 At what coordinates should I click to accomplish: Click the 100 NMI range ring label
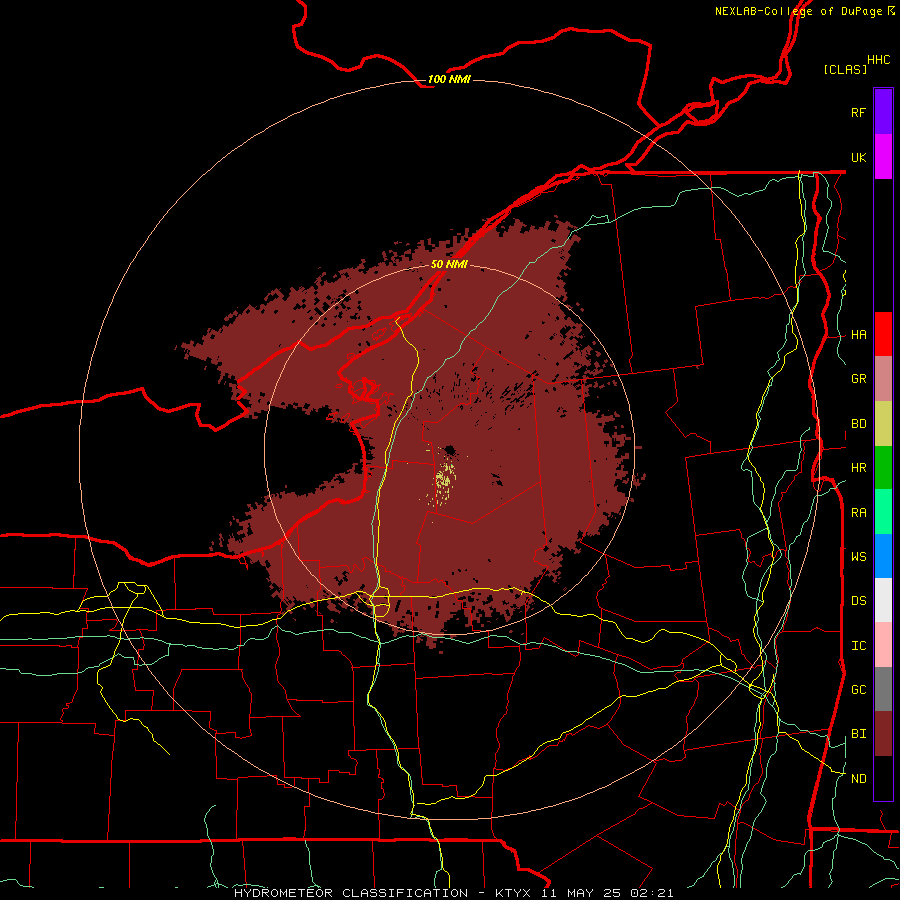tap(449, 79)
